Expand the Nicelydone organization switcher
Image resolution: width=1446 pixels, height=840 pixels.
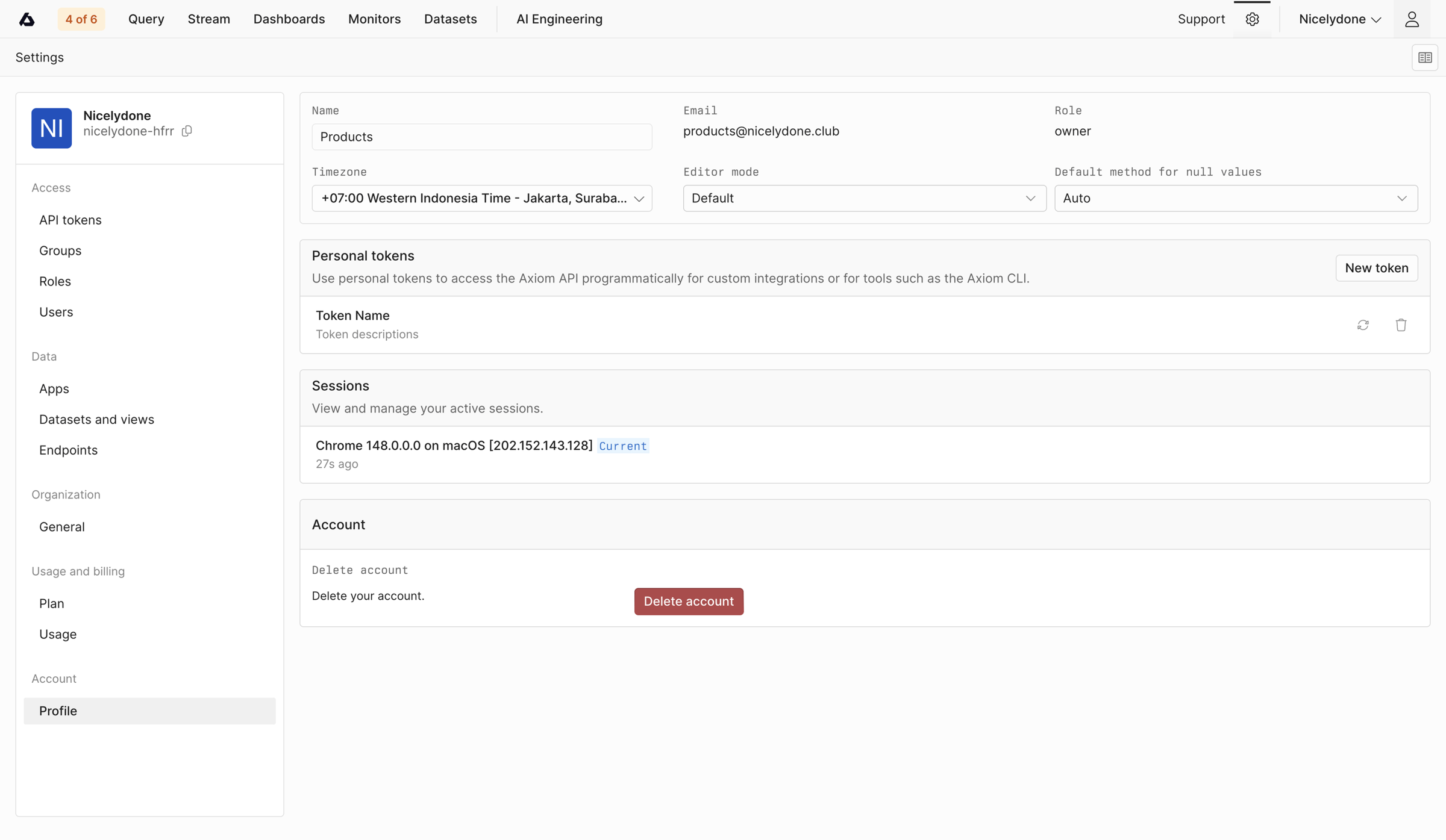click(1340, 19)
